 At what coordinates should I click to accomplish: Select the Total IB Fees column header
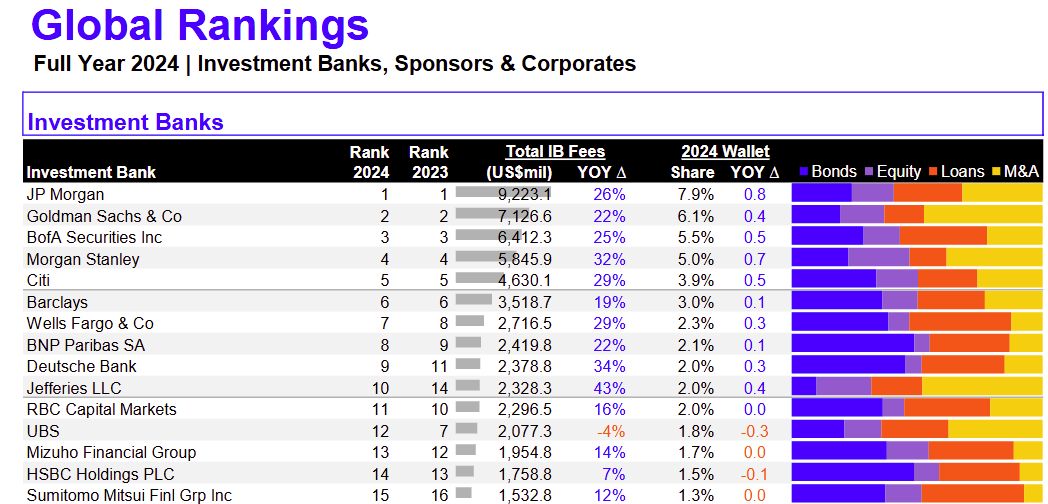coord(555,152)
